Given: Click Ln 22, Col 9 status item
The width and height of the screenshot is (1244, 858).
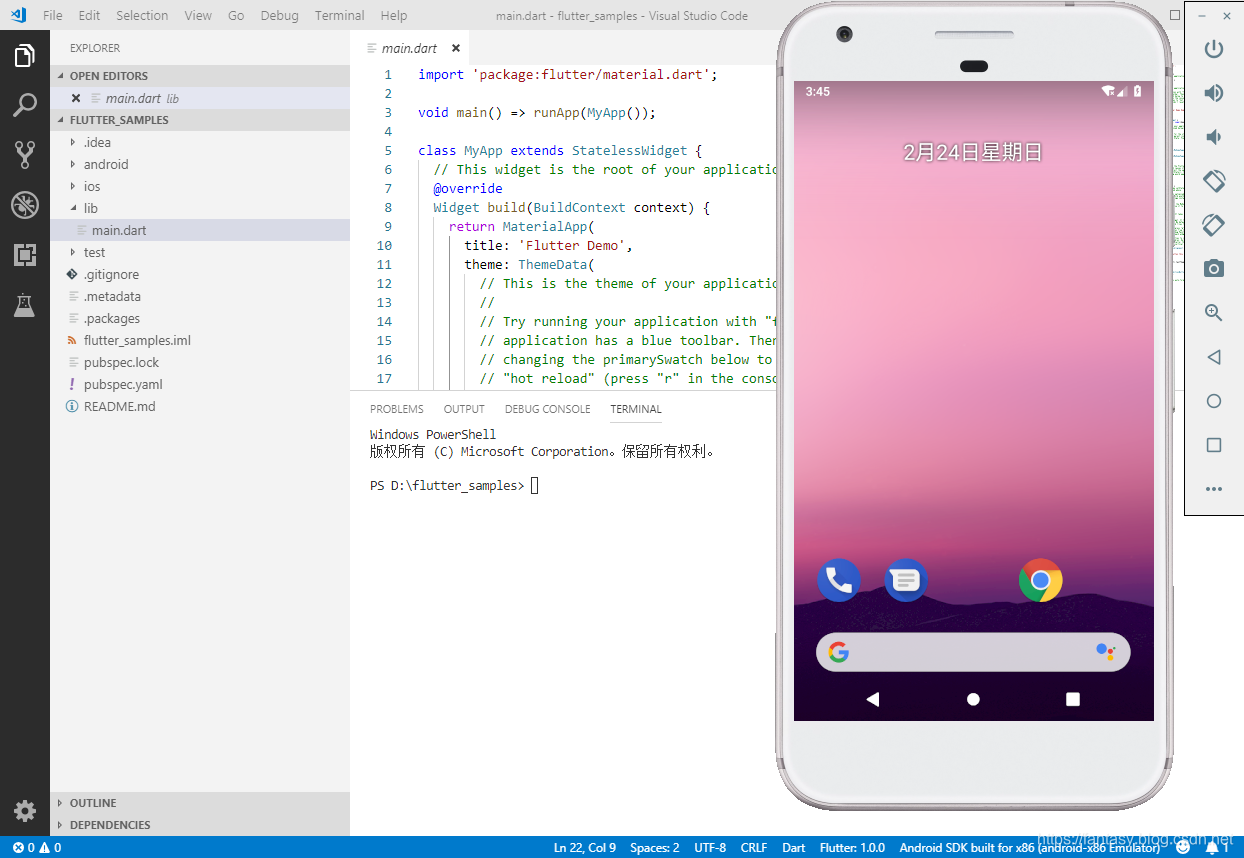Looking at the screenshot, I should pos(585,847).
